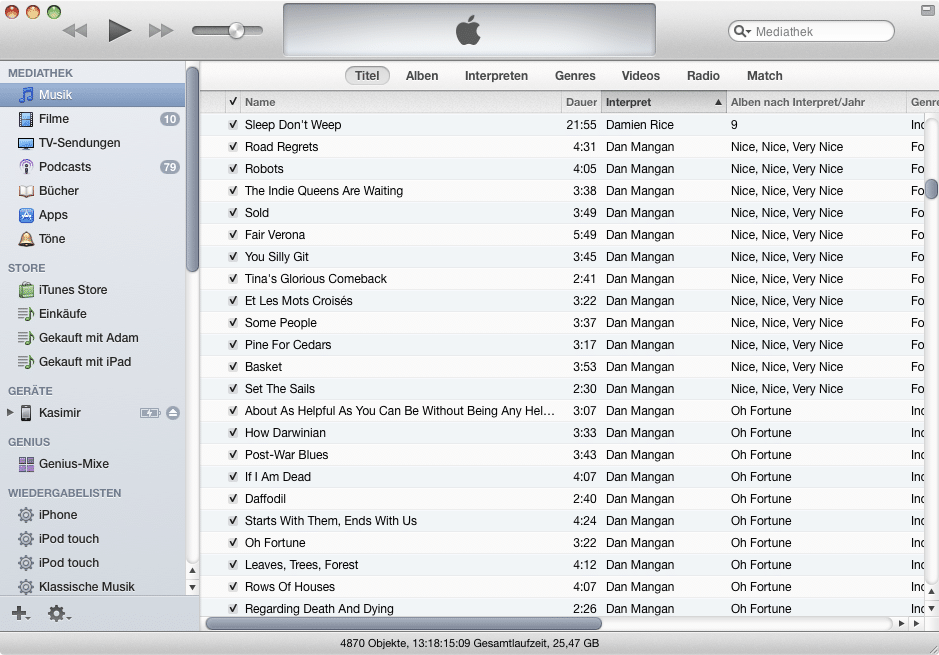Screen dimensions: 939x655
Task: Click the sidebar scroll-up arrow
Action: pyautogui.click(x=192, y=571)
